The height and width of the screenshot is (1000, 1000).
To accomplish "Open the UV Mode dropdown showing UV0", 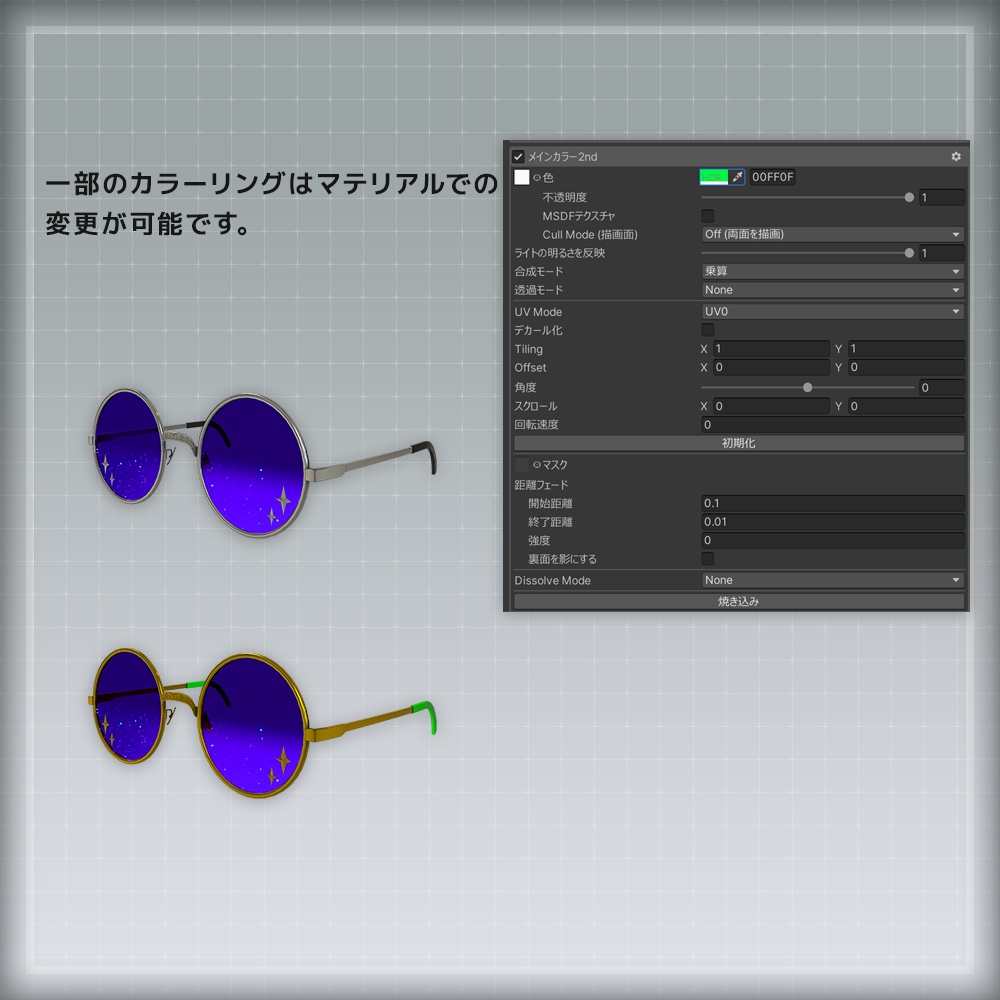I will 832,311.
